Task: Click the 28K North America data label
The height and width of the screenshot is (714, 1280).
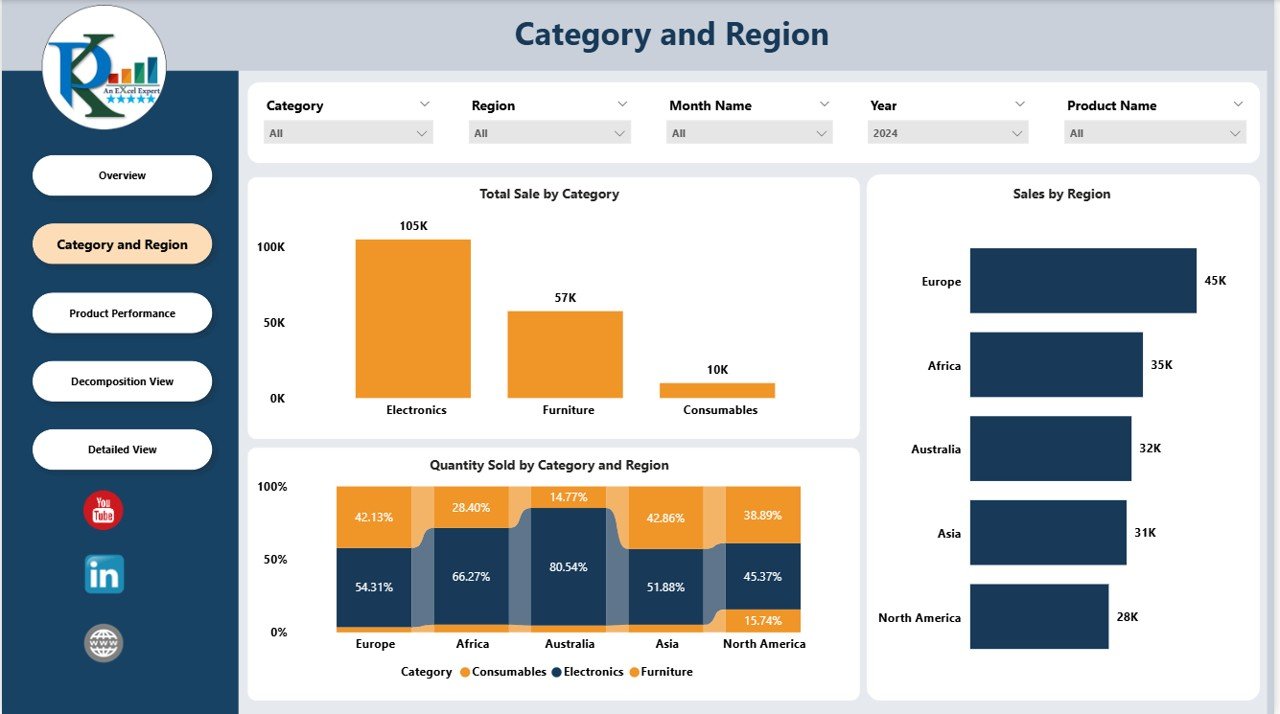Action: pos(1127,617)
